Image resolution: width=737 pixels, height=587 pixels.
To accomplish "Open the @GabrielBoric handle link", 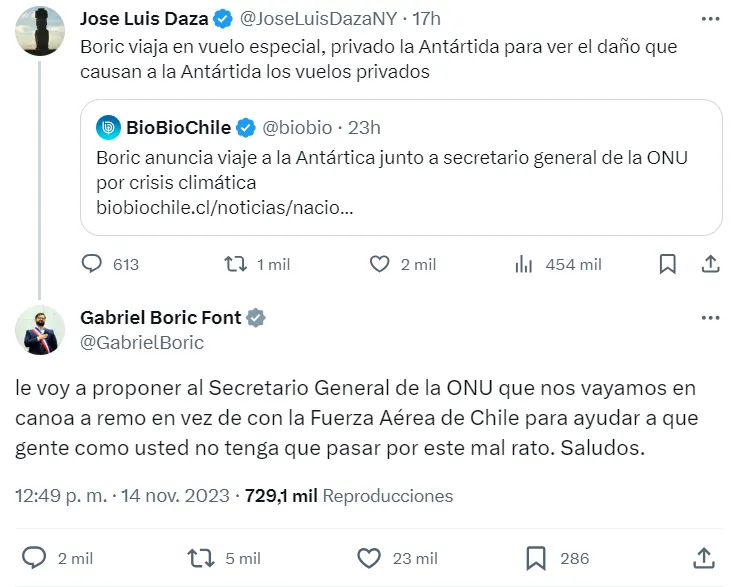I will click(x=141, y=342).
